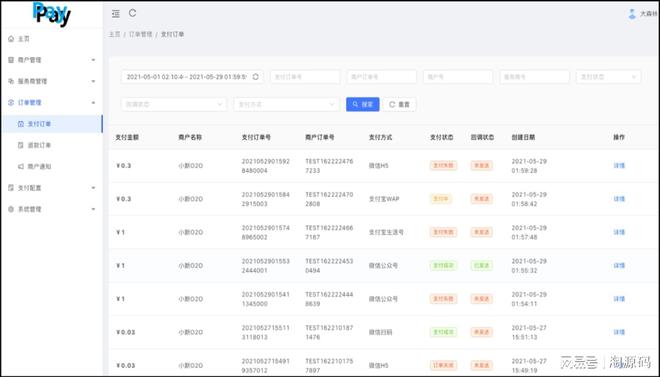The image size is (660, 377).
Task: Open the 支付方式 filter dropdown
Action: [286, 104]
